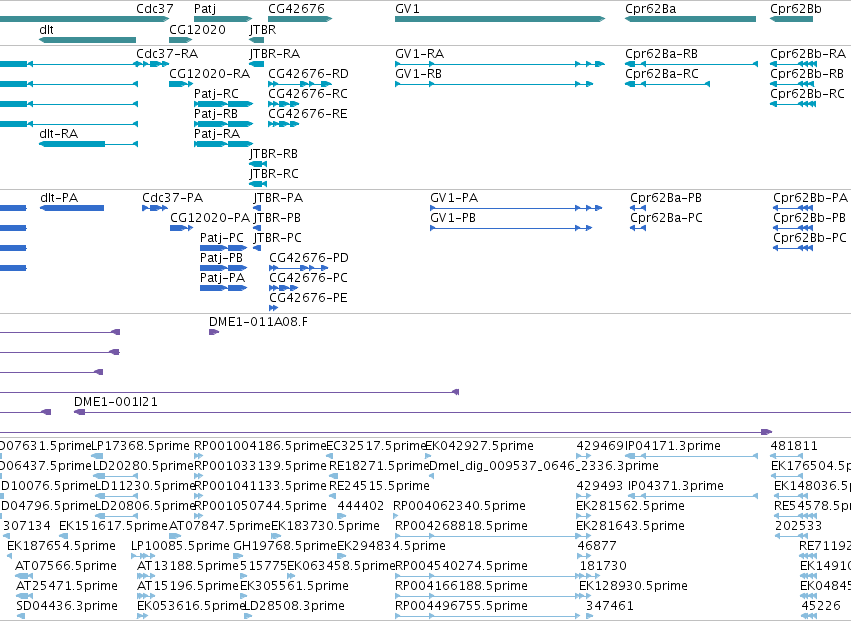Select the Patj-PB protein label

click(221, 258)
